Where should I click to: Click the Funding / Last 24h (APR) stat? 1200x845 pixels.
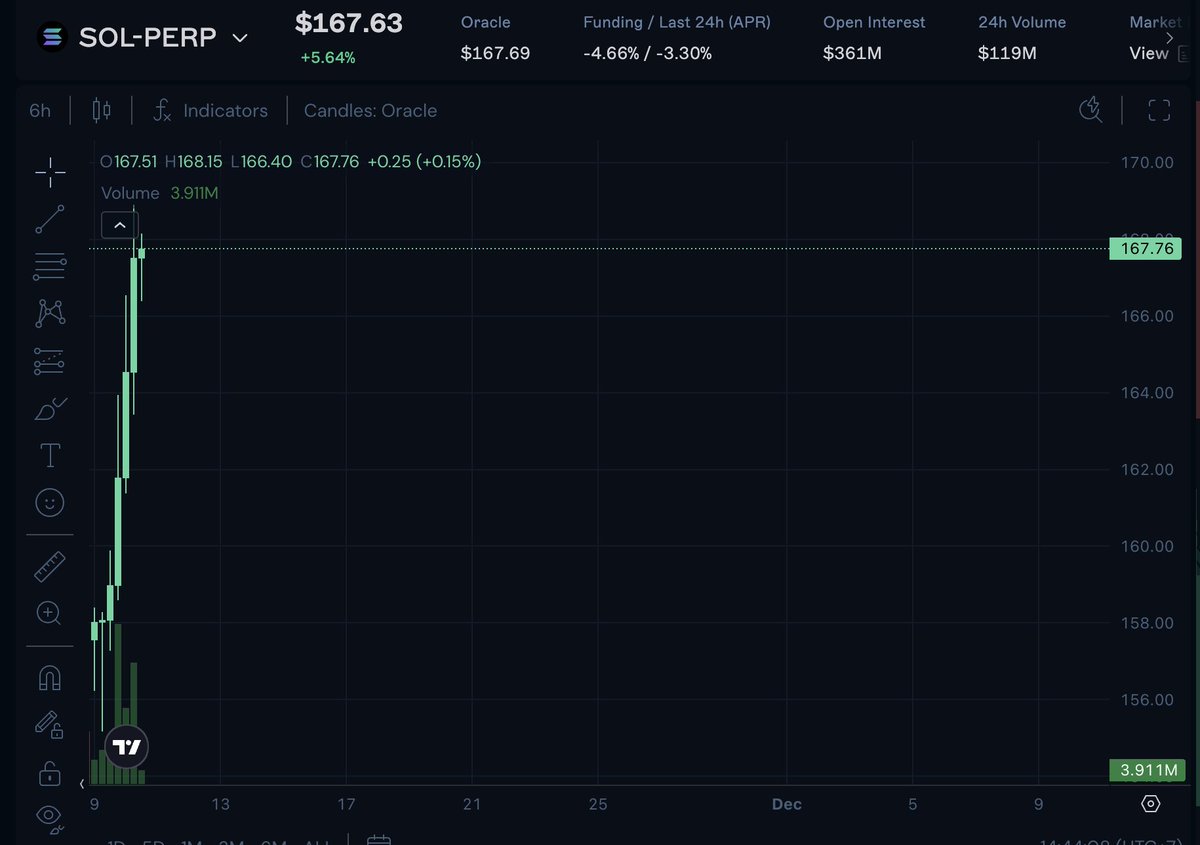click(677, 38)
